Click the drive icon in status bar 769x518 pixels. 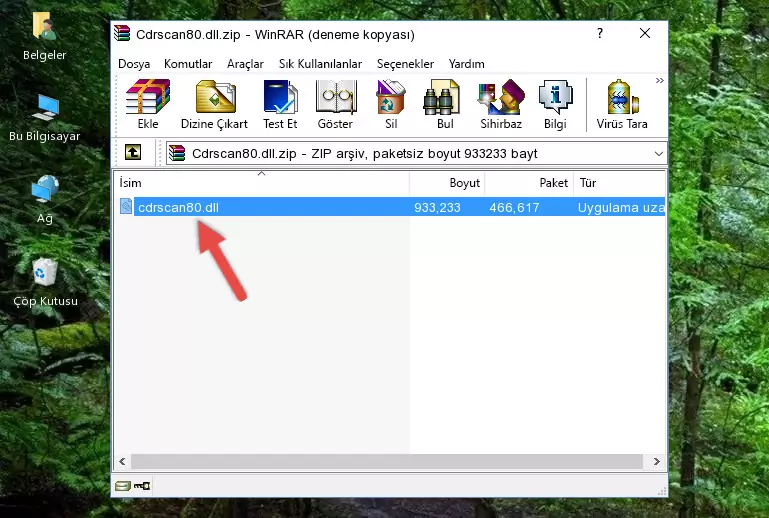click(x=123, y=486)
